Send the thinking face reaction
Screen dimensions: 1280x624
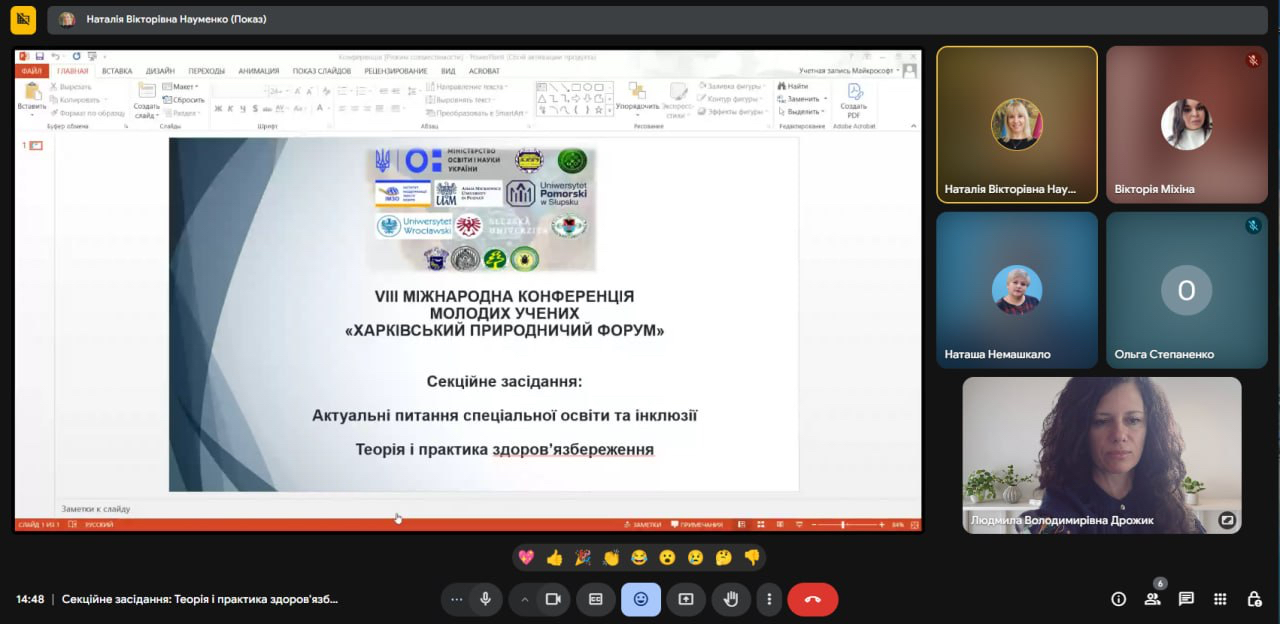pyautogui.click(x=723, y=557)
